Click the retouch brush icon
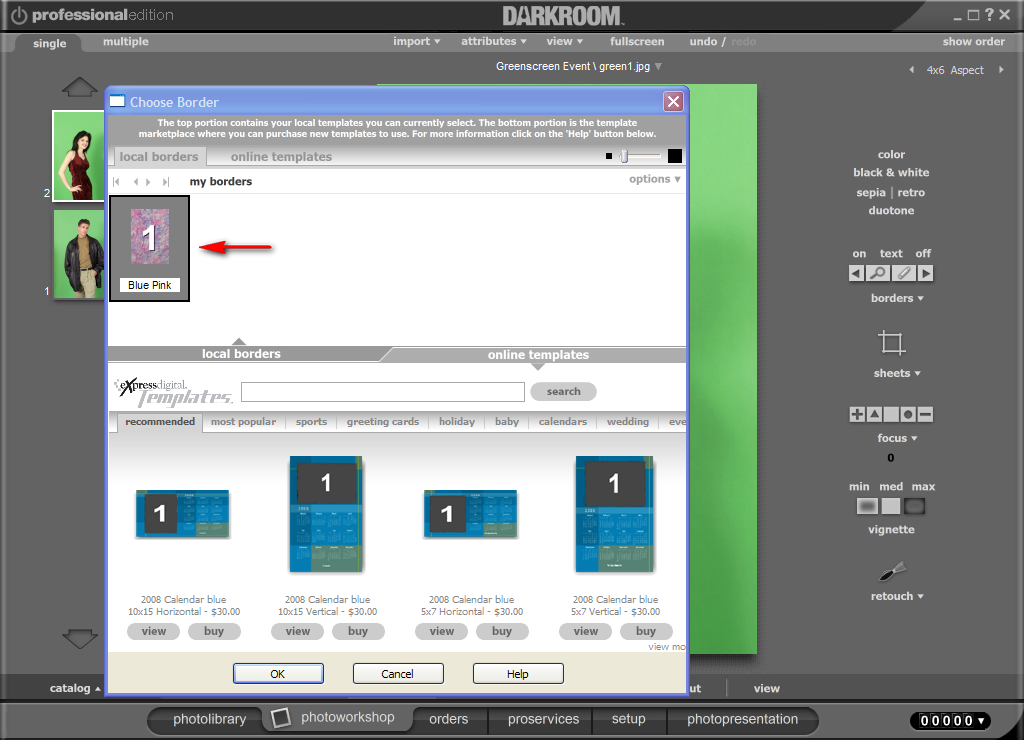 892,572
